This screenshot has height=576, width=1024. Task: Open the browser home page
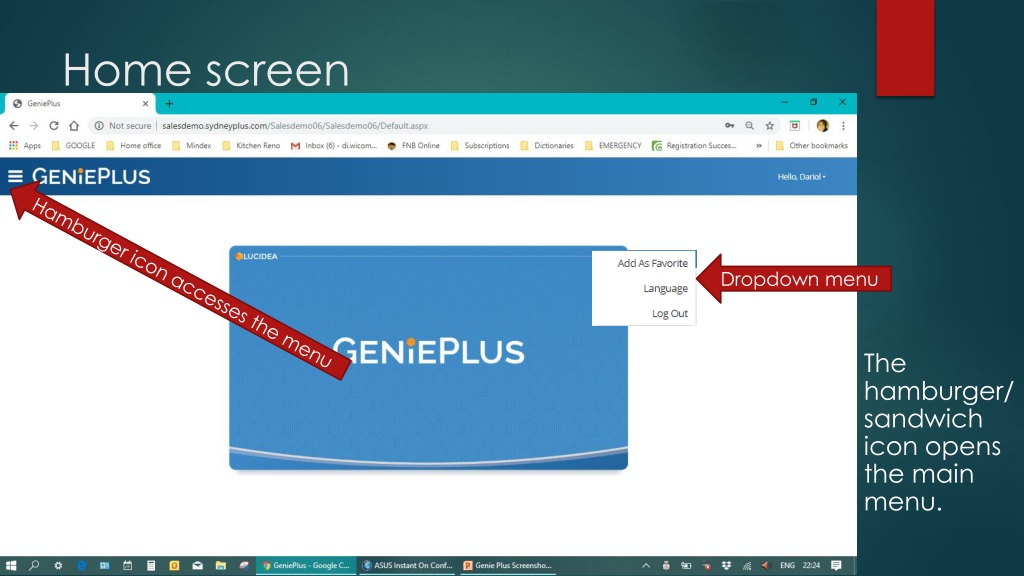[74, 125]
